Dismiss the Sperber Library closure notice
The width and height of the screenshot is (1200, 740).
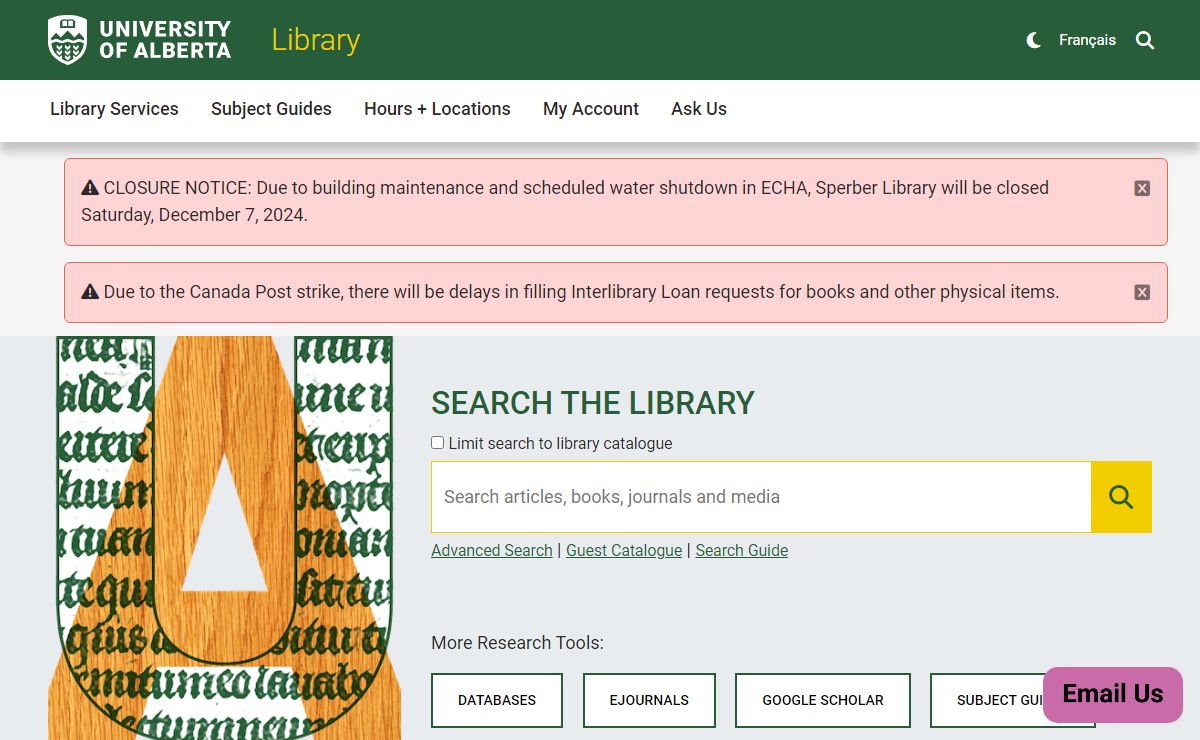tap(1142, 188)
